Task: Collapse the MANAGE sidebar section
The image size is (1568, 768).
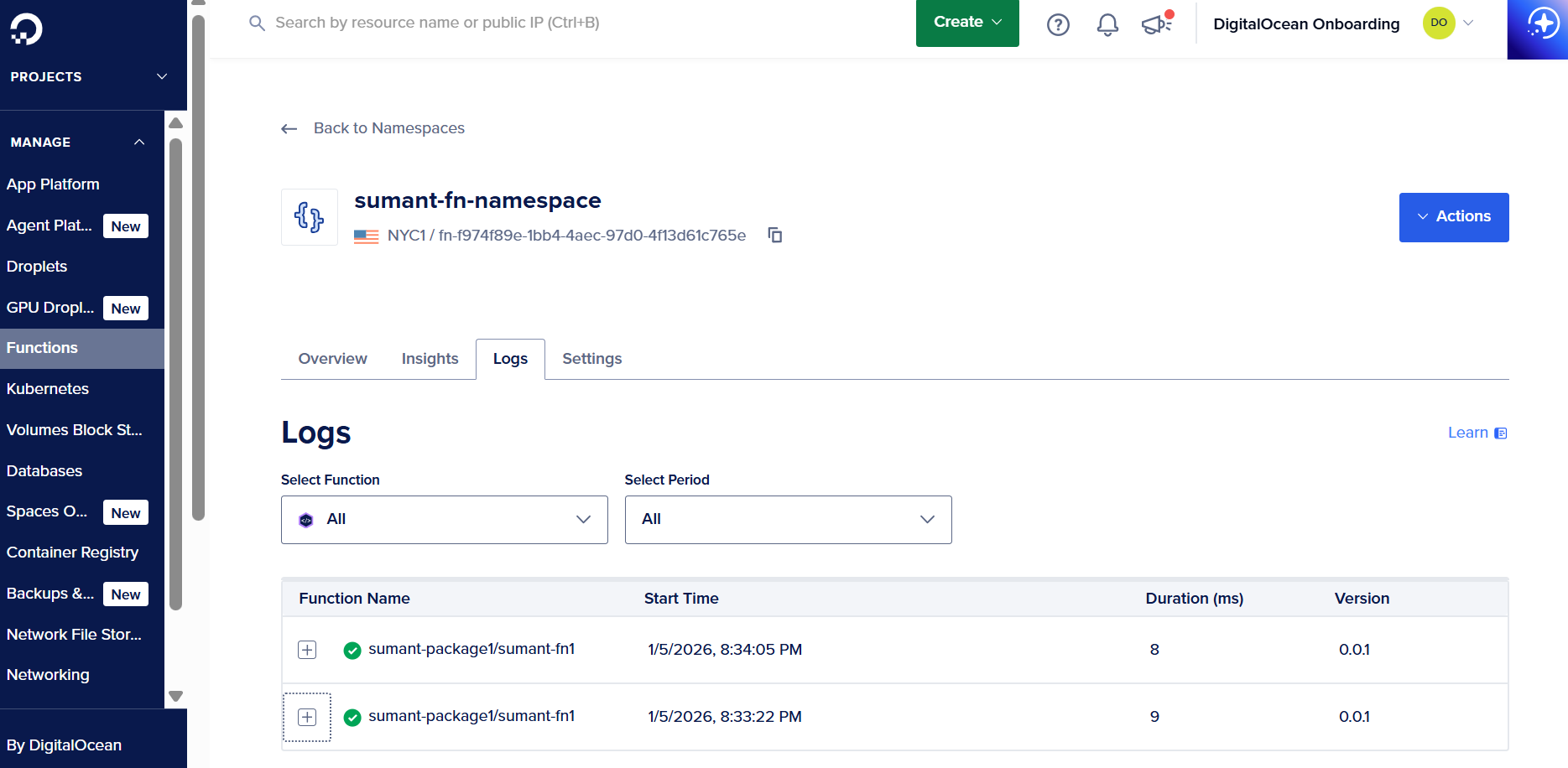Action: click(x=139, y=143)
